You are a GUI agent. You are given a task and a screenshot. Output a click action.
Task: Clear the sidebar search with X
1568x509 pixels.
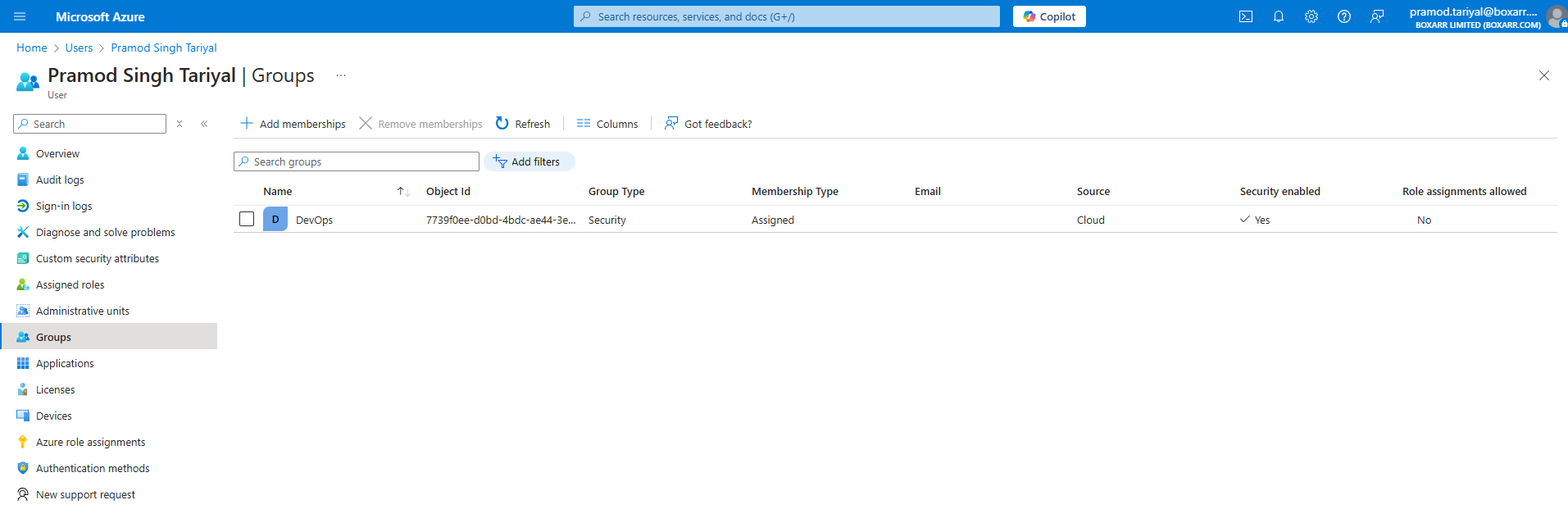[x=180, y=124]
